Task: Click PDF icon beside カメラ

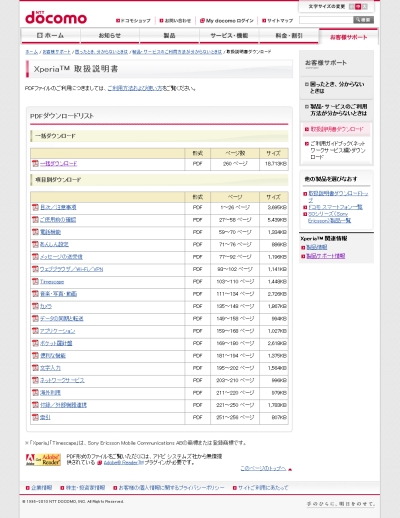Action: pos(35,306)
